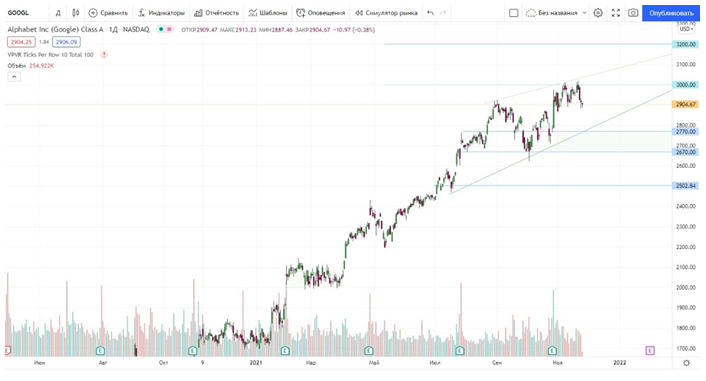The height and width of the screenshot is (381, 706).
Task: Create an alert via Оповещения
Action: [x=321, y=13]
